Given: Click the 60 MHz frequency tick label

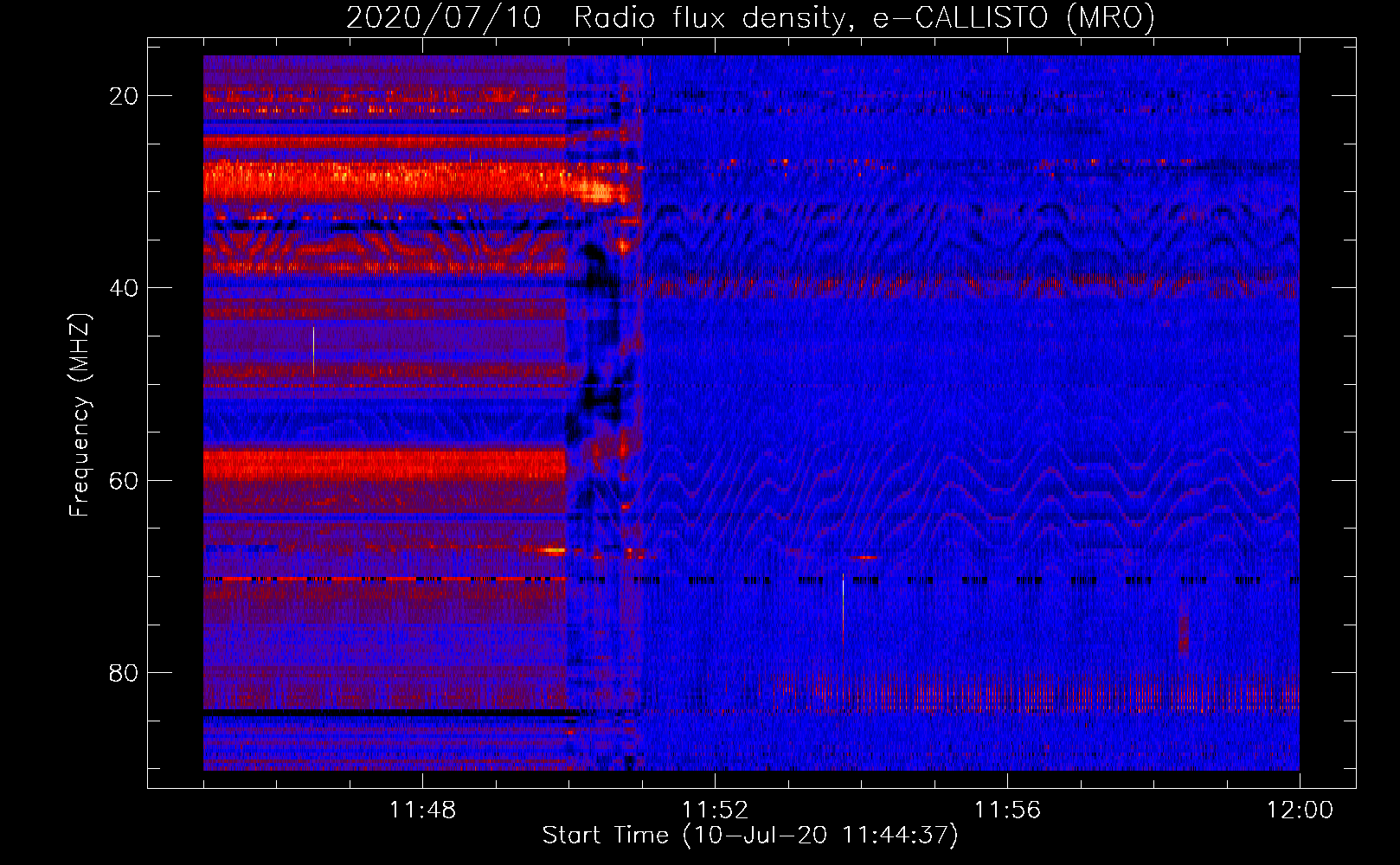Looking at the screenshot, I should (x=124, y=480).
